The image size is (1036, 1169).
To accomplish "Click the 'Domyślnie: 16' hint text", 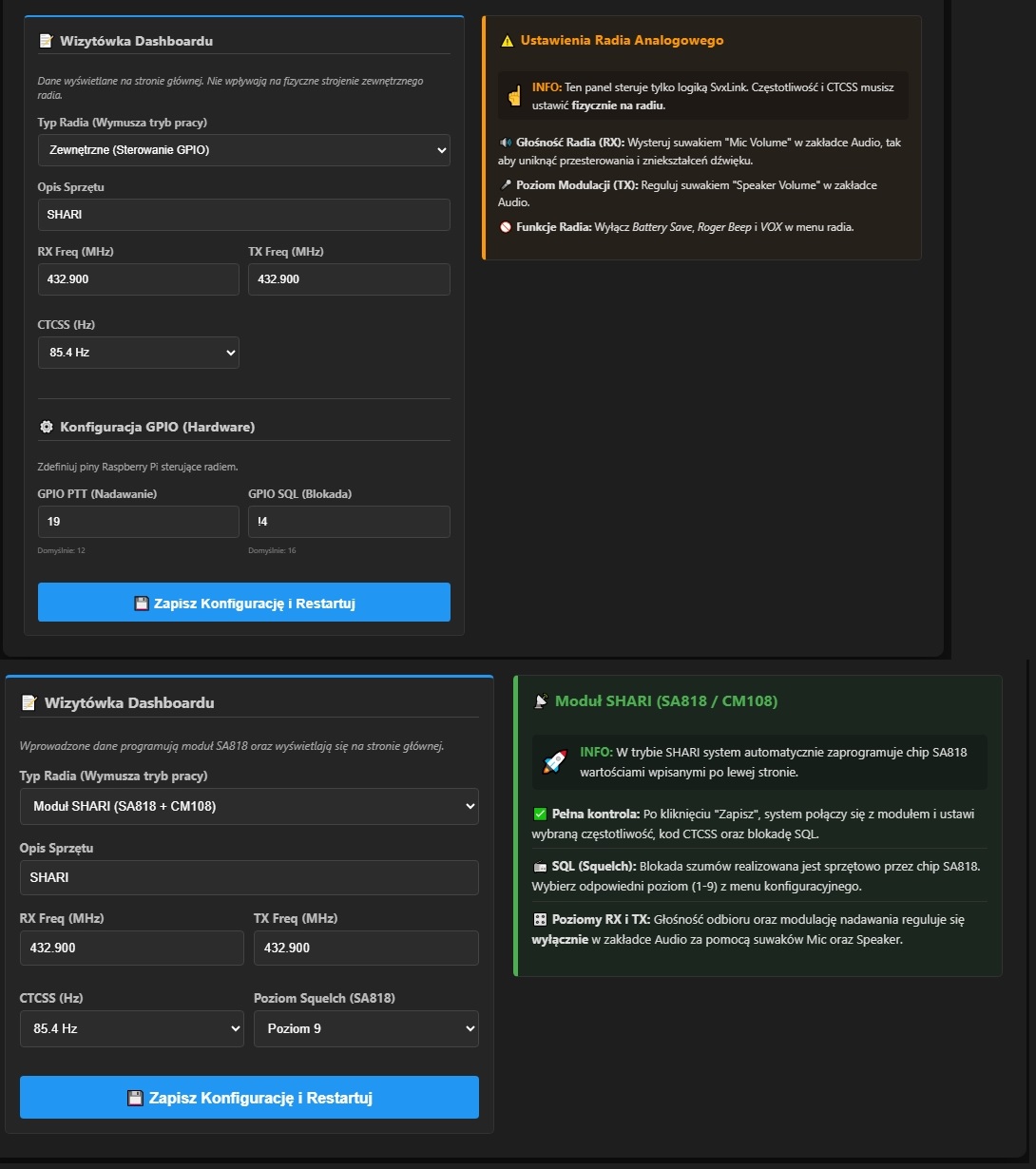I will click(273, 550).
